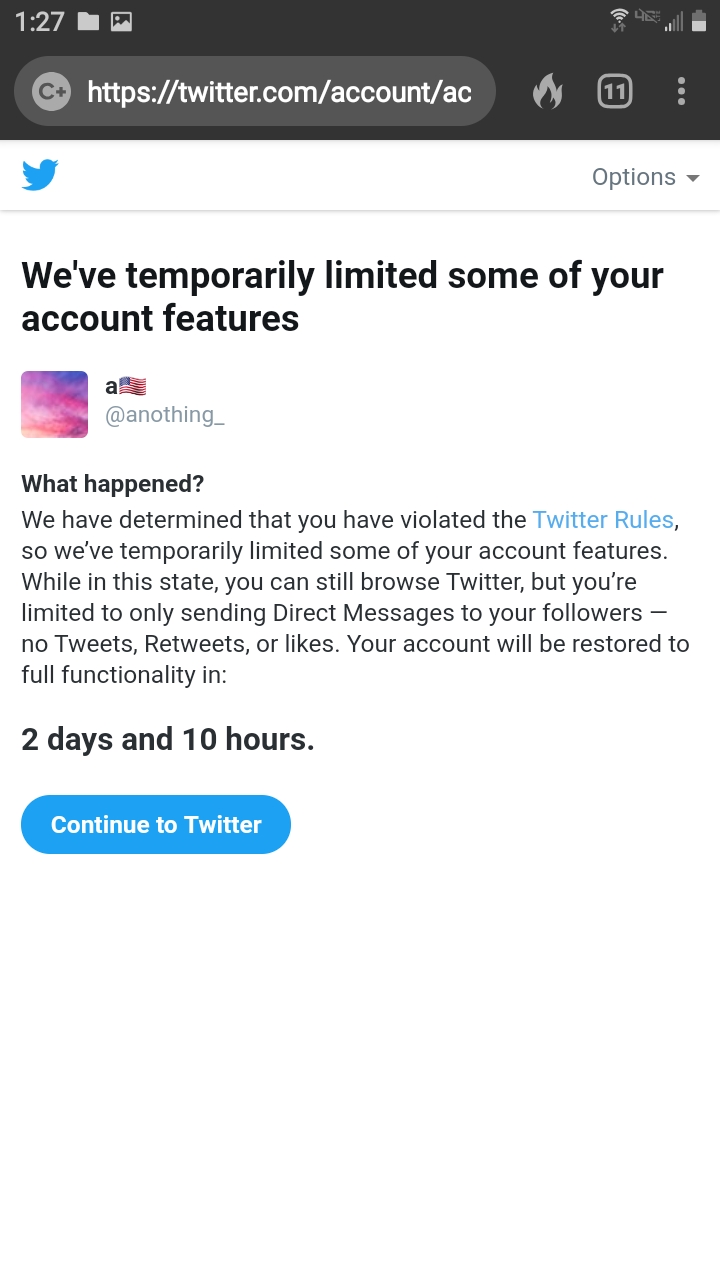Click the twitter.com address bar field
Screen dimensions: 720x1280
(x=279, y=92)
